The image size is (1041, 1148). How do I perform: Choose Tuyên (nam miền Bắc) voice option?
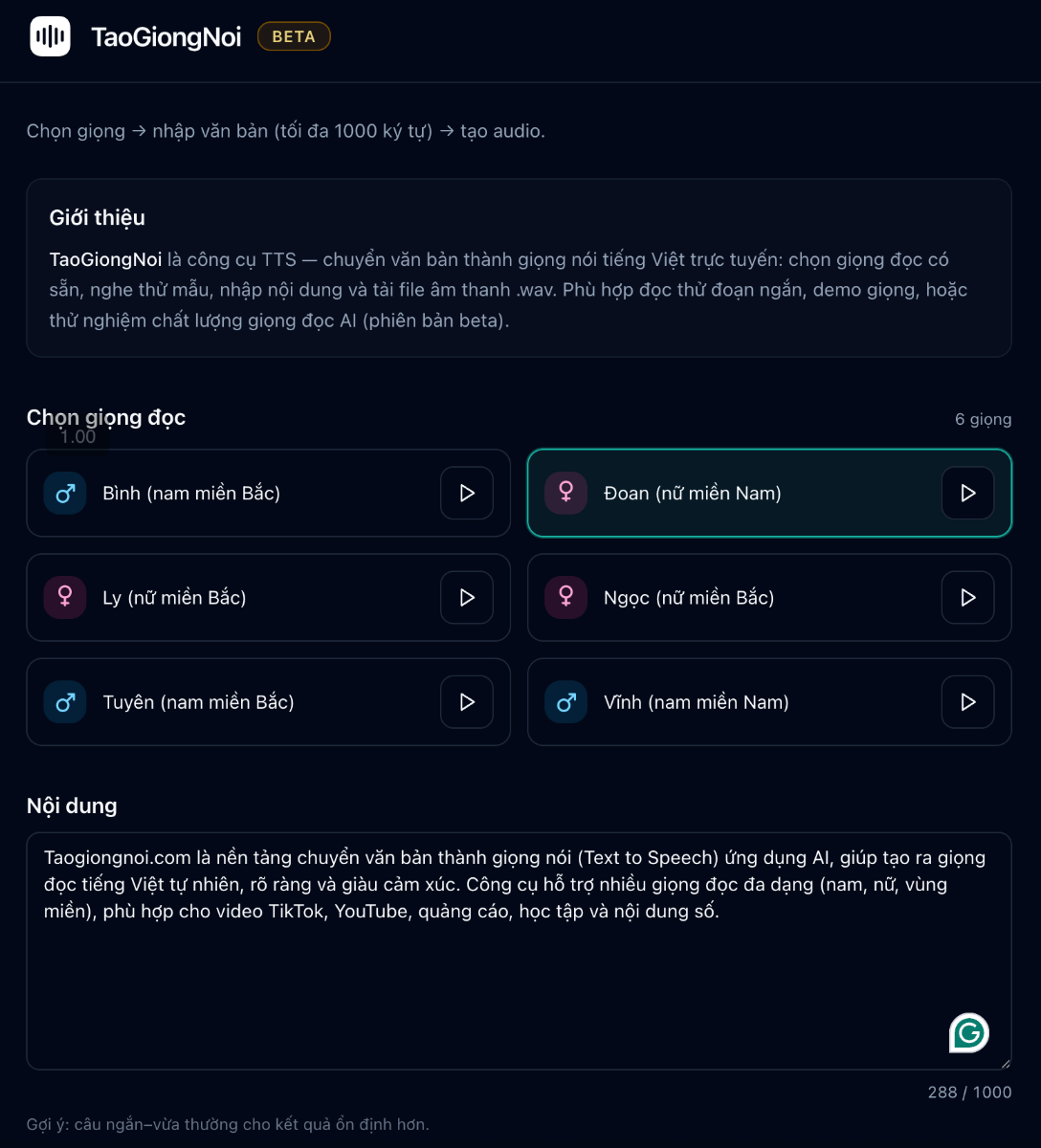[x=269, y=702]
